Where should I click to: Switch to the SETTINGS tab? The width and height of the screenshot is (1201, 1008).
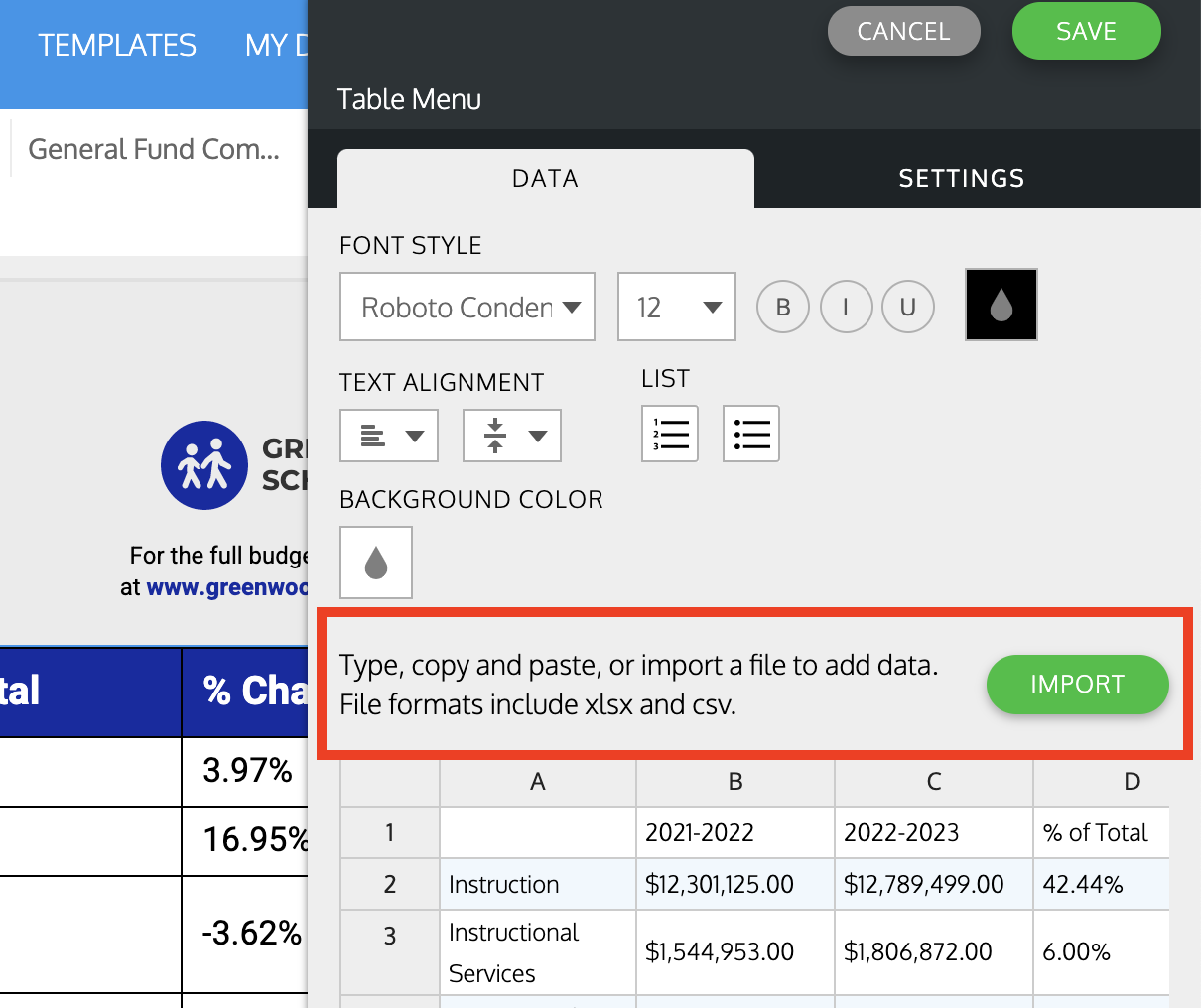(x=962, y=179)
